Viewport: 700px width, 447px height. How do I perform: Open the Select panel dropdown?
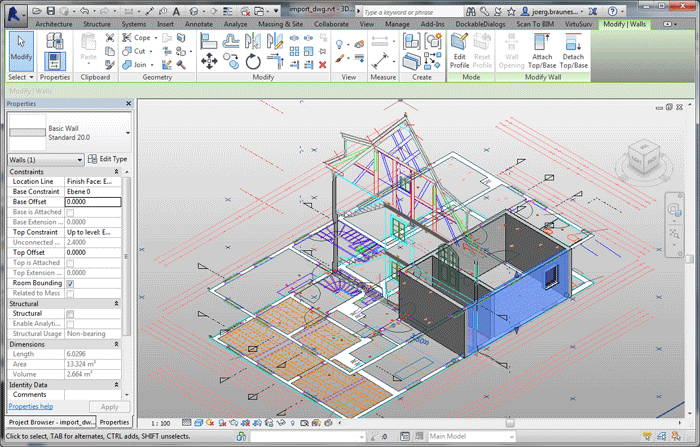(x=21, y=77)
